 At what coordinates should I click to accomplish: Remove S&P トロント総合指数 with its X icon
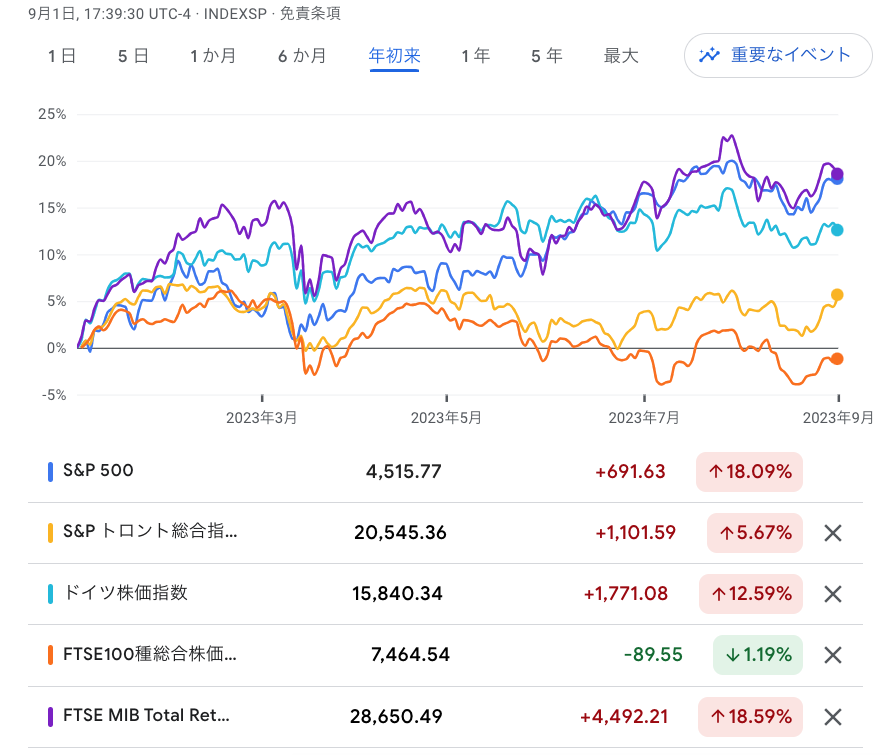[x=832, y=533]
